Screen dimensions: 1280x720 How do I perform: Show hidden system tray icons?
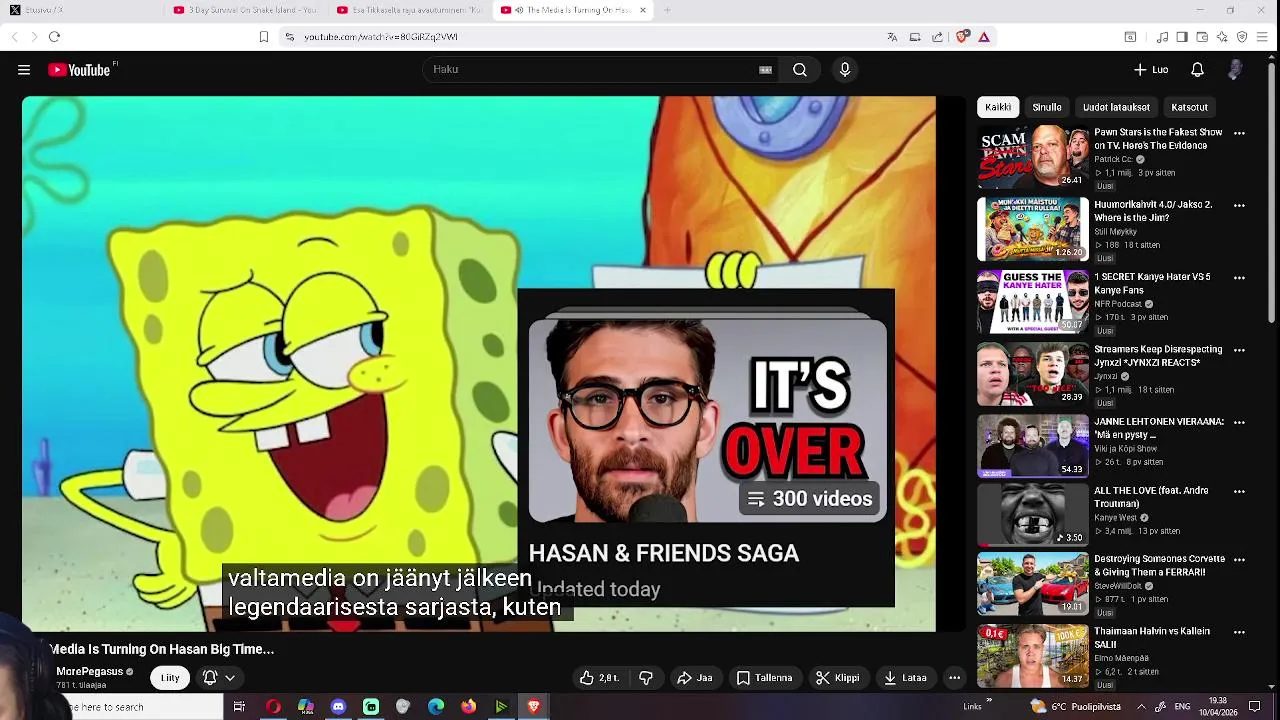click(1141, 707)
